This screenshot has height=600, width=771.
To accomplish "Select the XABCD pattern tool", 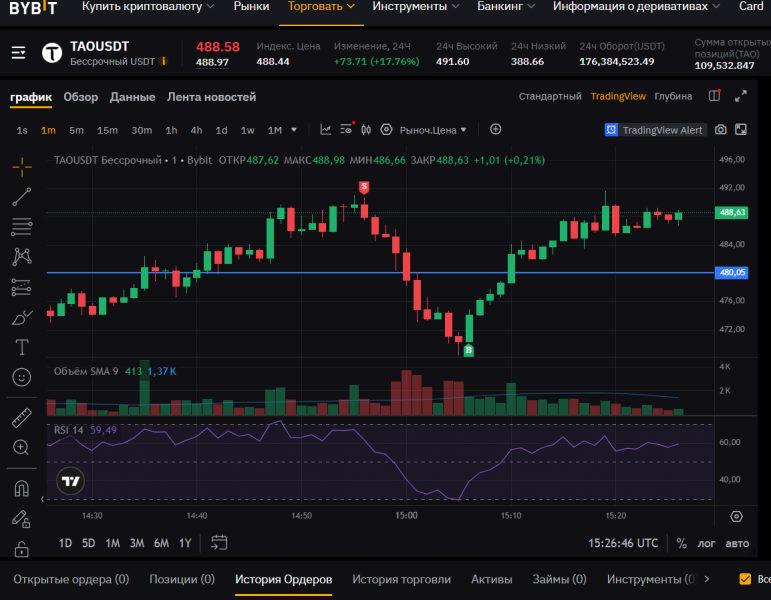I will point(22,257).
